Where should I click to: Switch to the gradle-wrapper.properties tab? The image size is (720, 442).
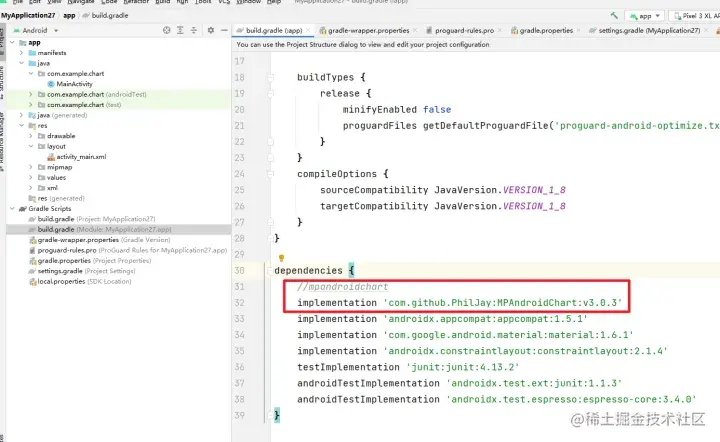point(368,30)
